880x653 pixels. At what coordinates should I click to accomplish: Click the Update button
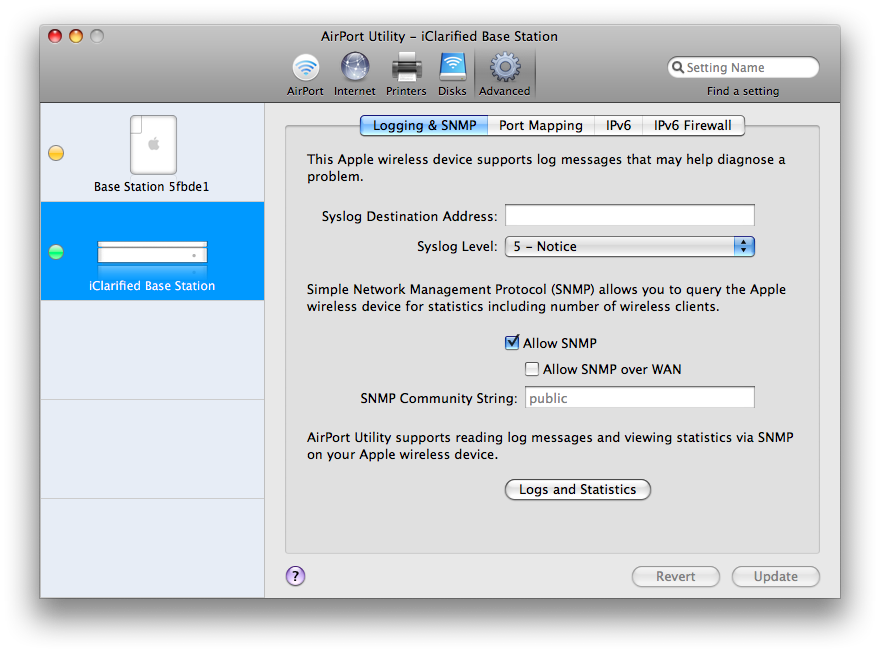click(776, 576)
